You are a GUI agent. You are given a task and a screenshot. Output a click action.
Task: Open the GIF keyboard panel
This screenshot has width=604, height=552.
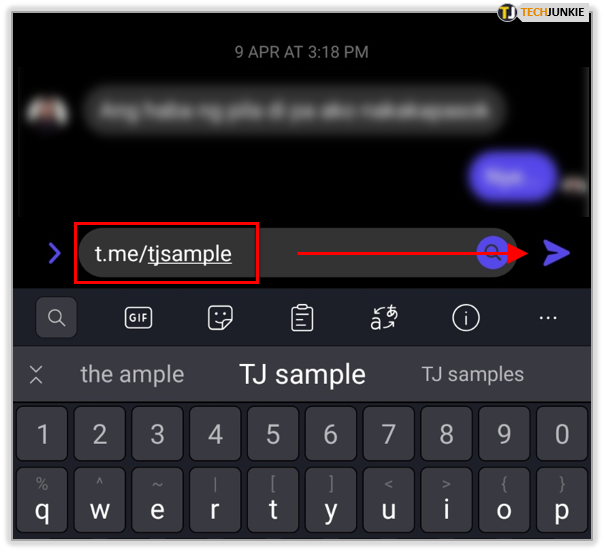tap(138, 318)
